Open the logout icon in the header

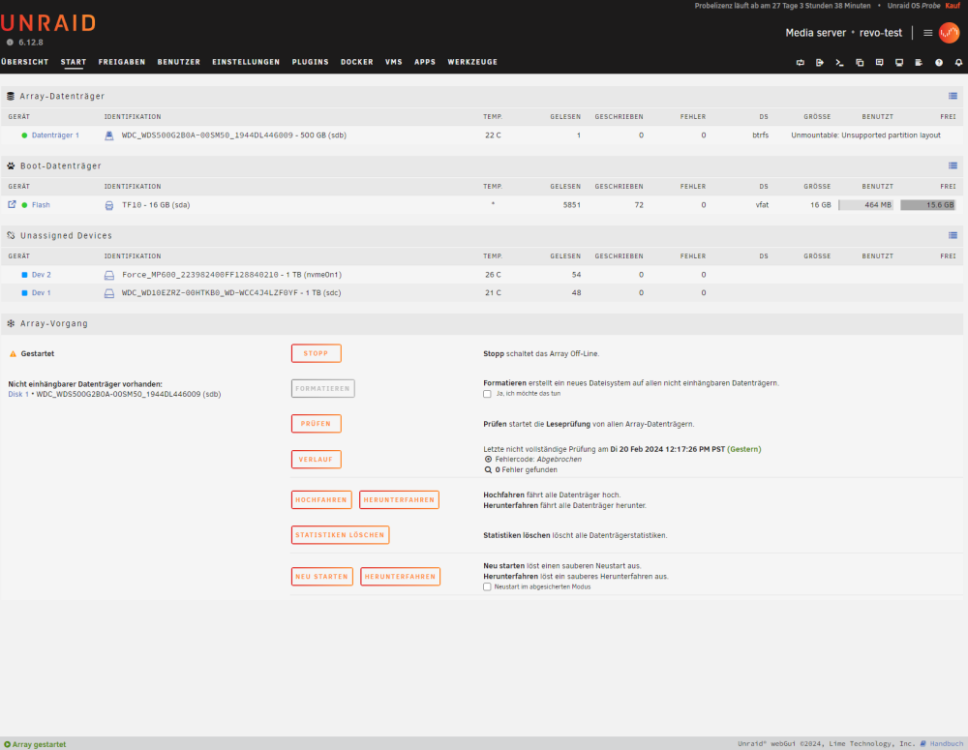pos(820,62)
